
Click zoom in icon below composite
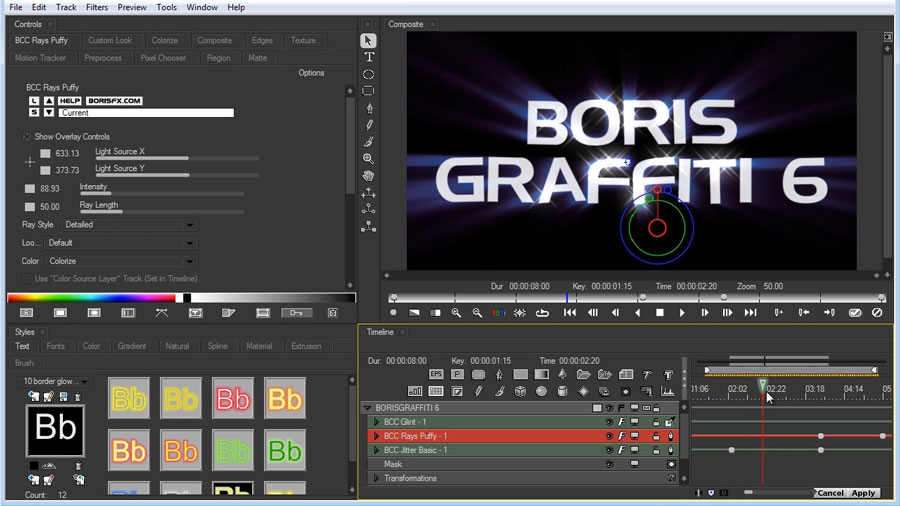tap(456, 313)
